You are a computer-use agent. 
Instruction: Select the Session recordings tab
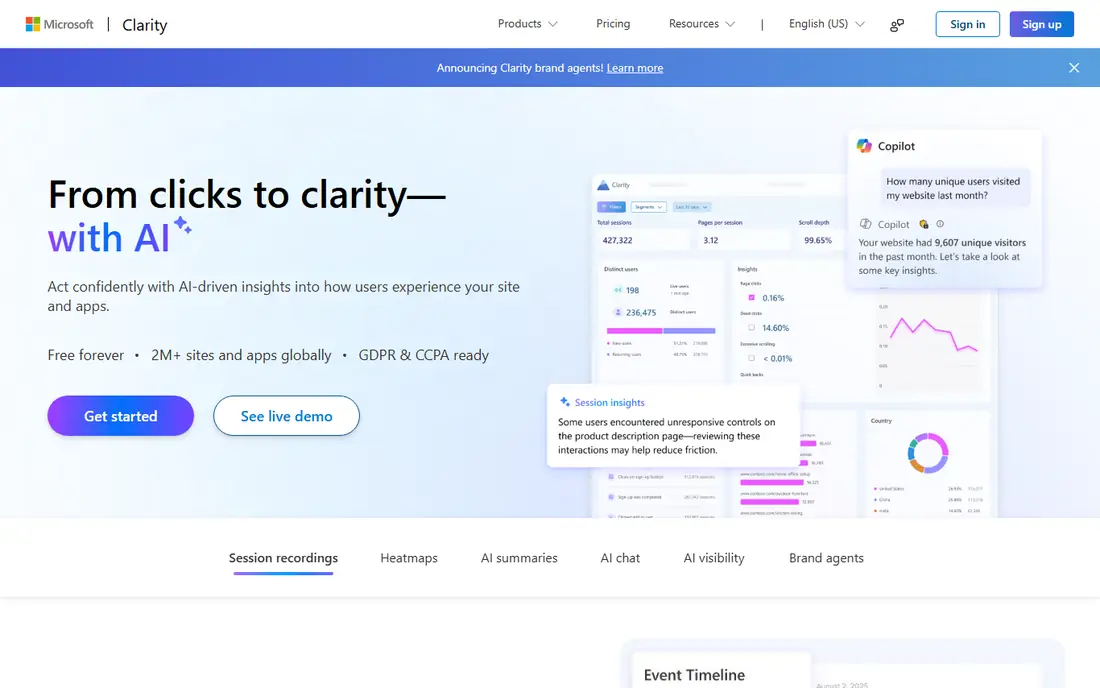[283, 558]
